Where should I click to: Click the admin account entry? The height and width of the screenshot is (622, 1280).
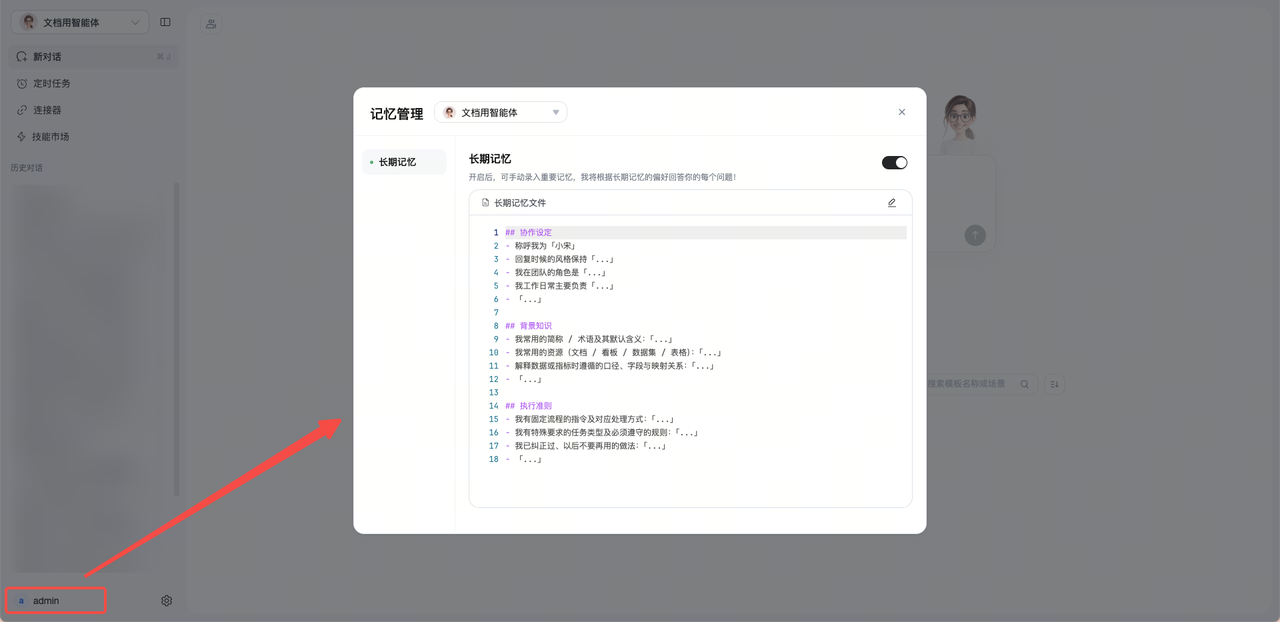pos(56,601)
